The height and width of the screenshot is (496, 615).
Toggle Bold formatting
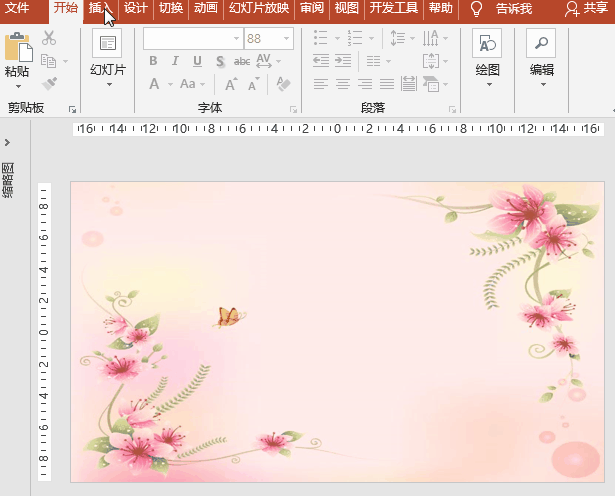153,61
